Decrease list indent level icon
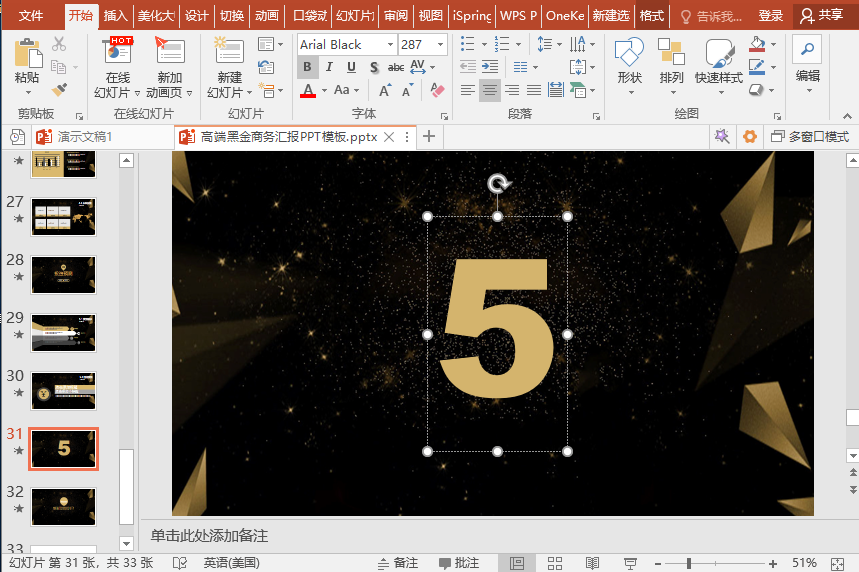 pyautogui.click(x=467, y=67)
